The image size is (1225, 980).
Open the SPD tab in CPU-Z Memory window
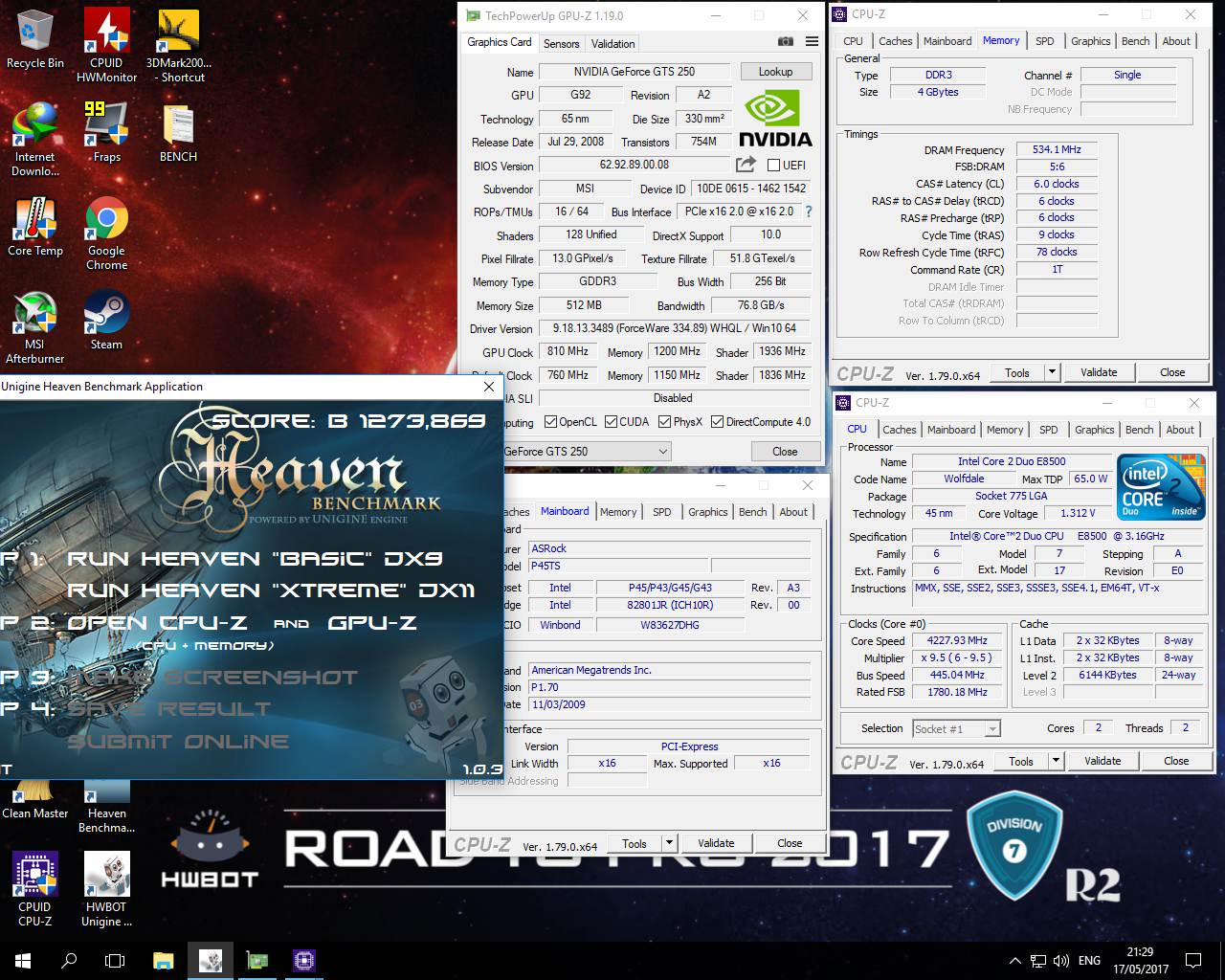pos(1045,41)
